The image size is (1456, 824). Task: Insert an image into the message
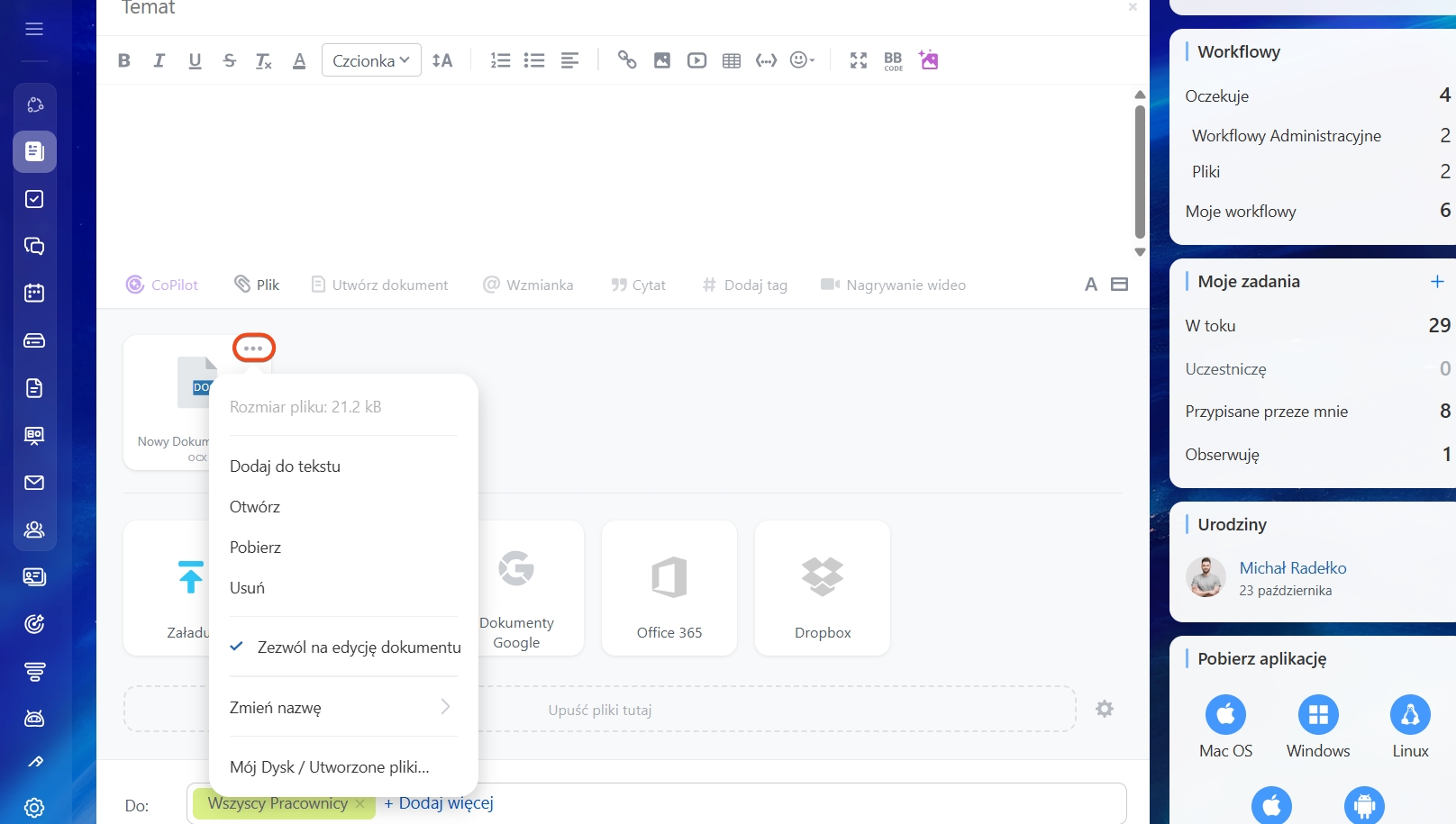pos(662,60)
